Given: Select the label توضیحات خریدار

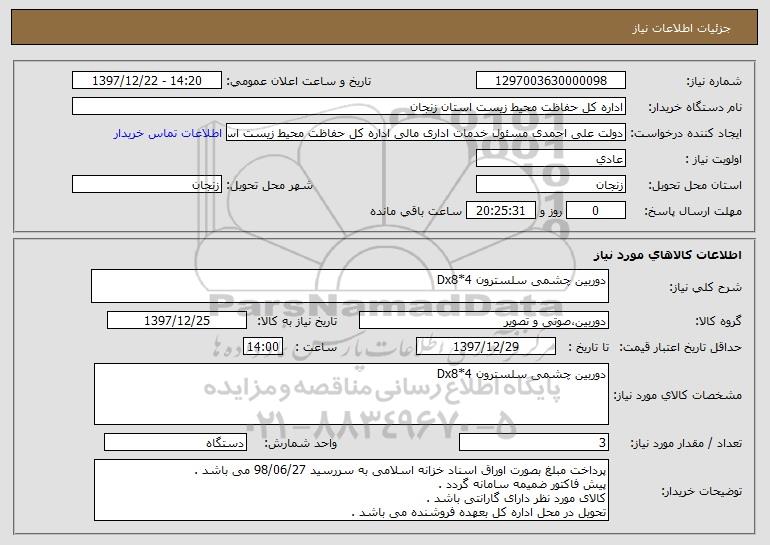Looking at the screenshot, I should [702, 491].
